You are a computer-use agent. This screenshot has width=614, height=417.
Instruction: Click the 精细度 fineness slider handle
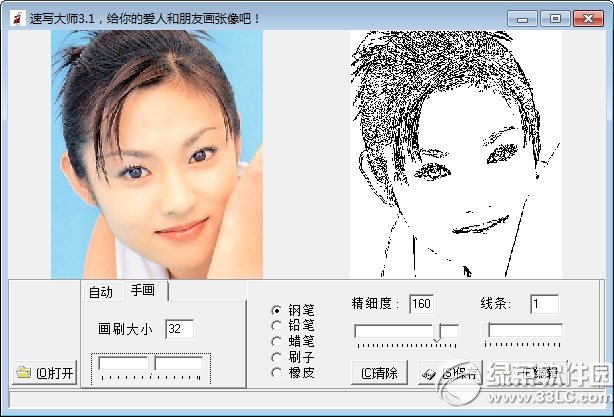coord(437,332)
